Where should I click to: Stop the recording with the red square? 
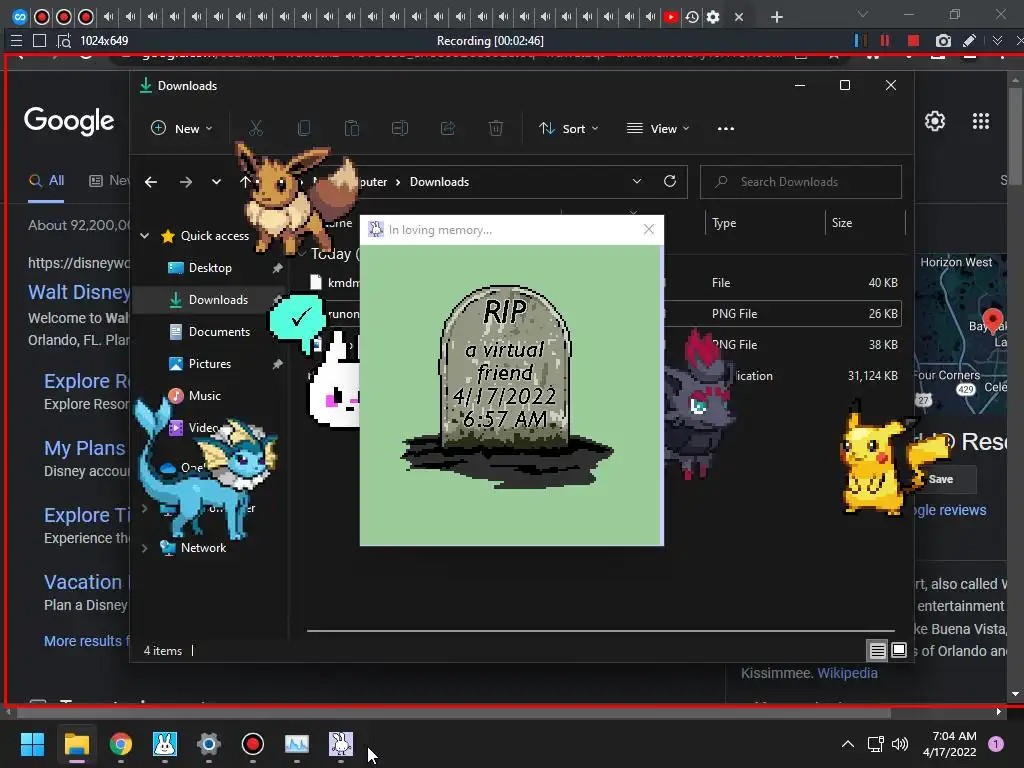[x=913, y=40]
